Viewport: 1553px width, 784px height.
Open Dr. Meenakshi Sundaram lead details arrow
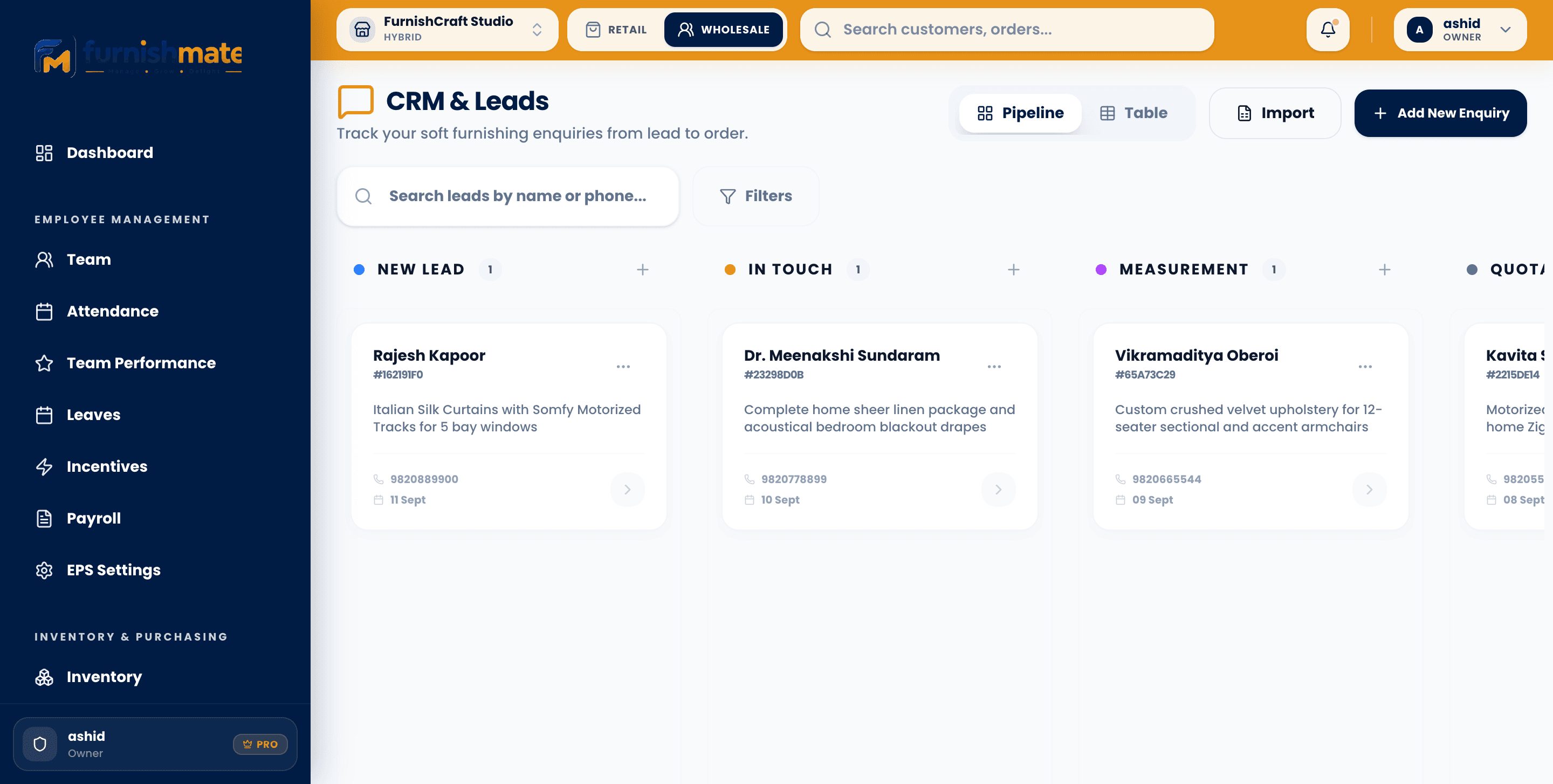(x=998, y=489)
